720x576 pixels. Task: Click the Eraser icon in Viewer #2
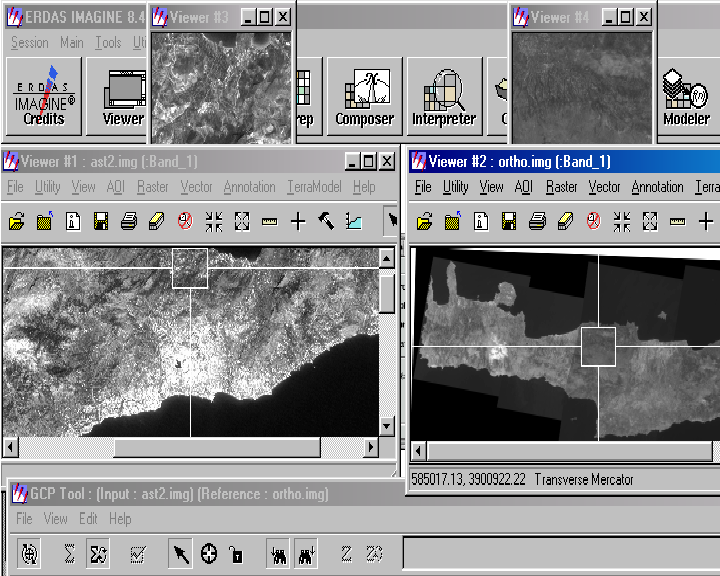pos(565,222)
